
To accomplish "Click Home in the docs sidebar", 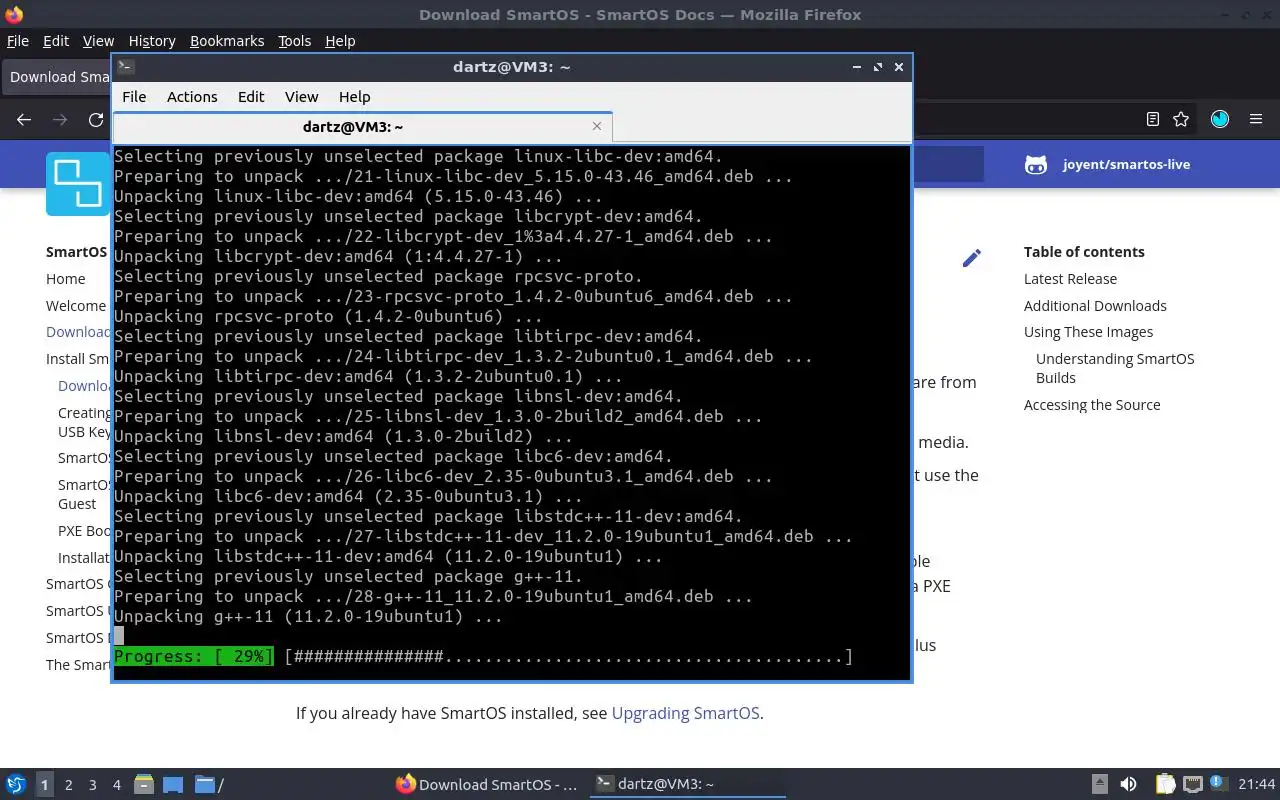I will click(66, 279).
